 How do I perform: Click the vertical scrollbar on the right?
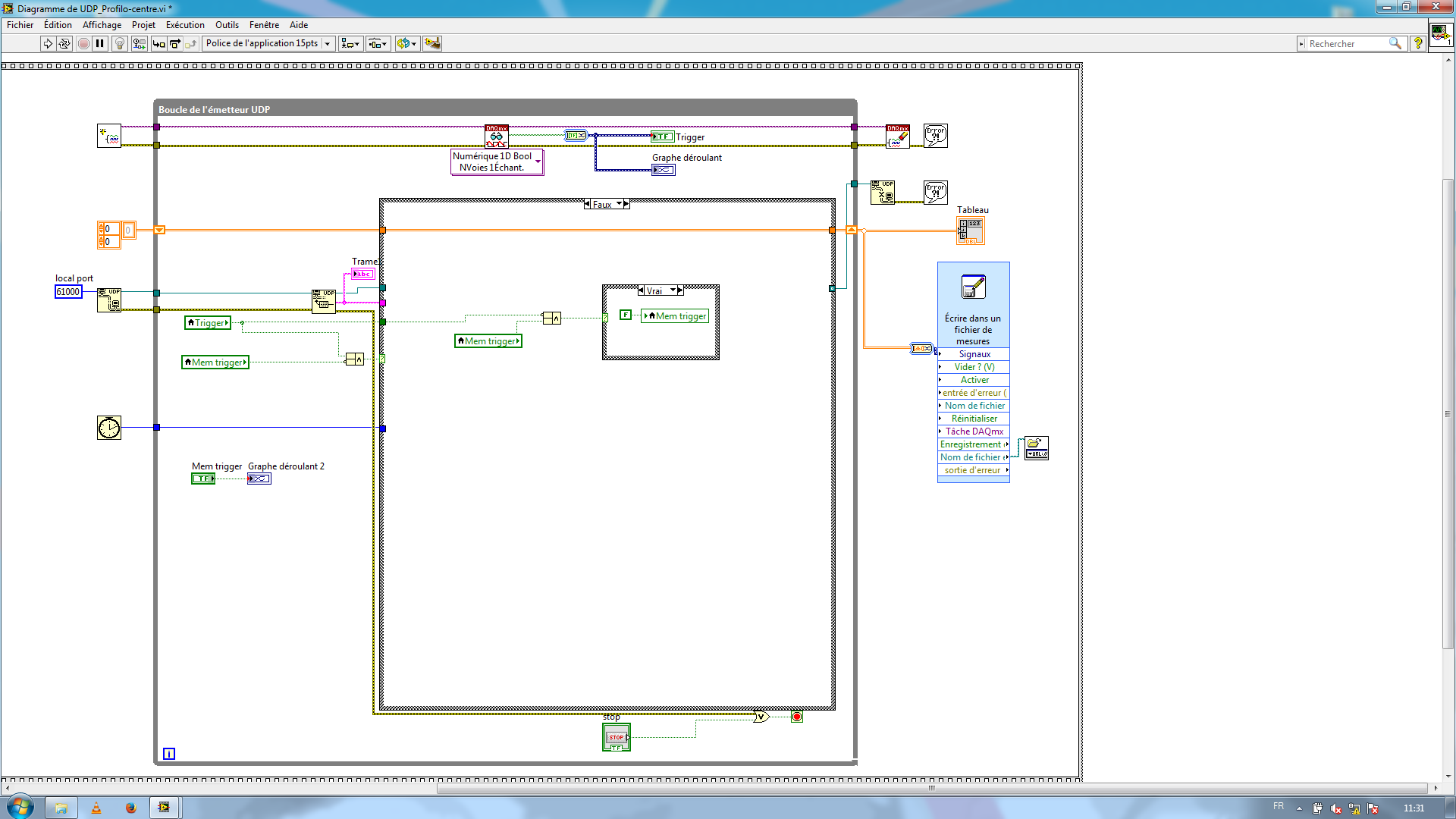1448,415
